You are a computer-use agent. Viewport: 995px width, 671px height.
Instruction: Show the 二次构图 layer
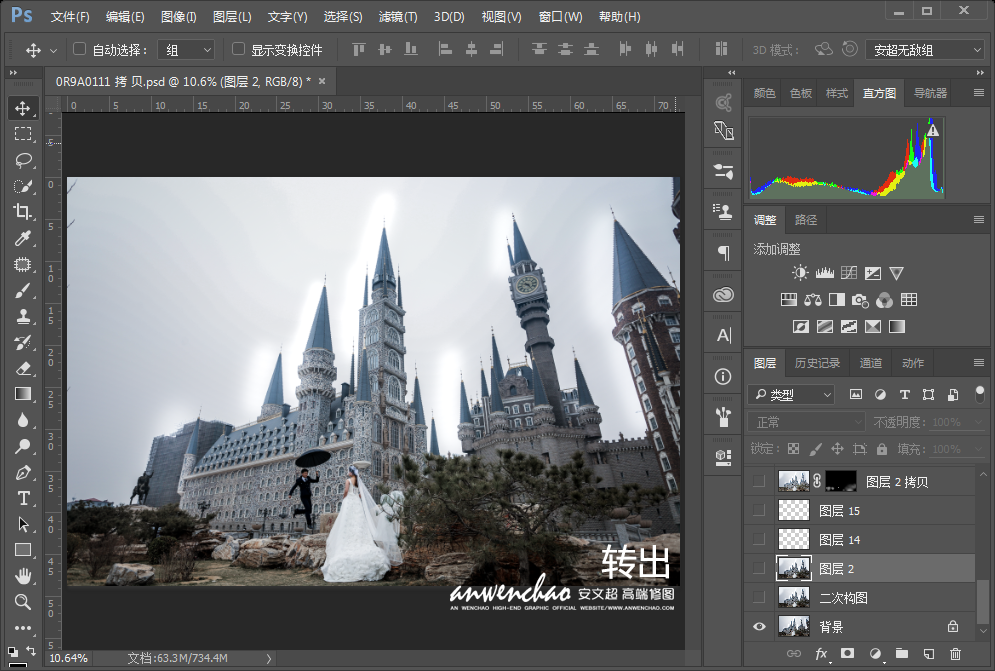point(759,597)
